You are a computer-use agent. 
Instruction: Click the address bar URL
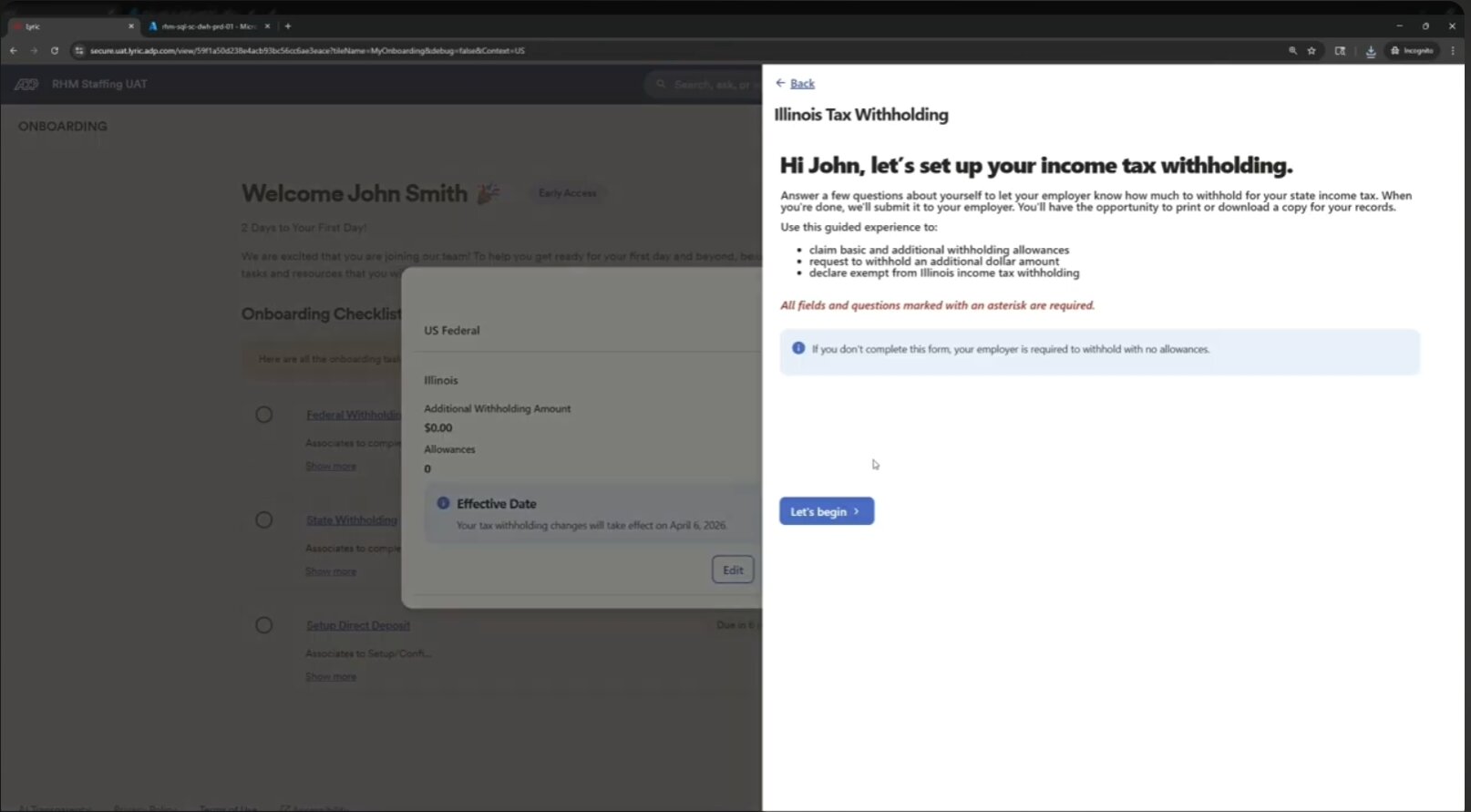[x=307, y=51]
